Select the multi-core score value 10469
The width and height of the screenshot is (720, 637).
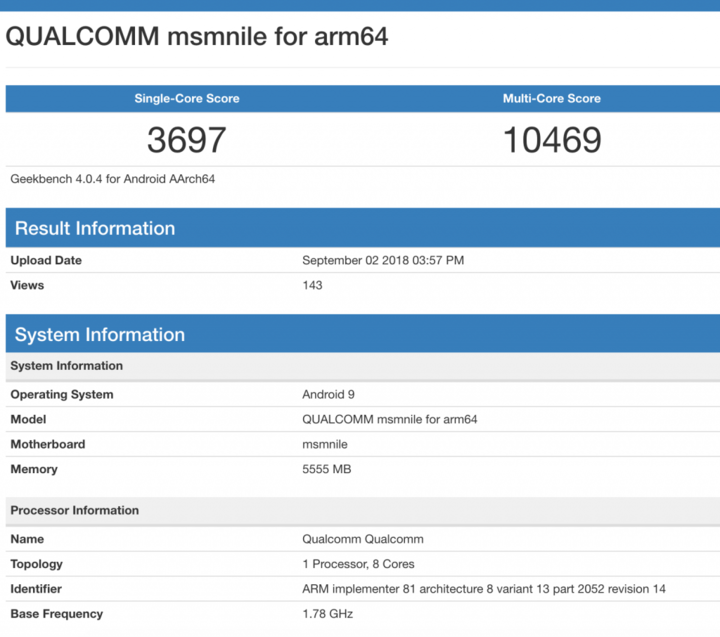tap(552, 140)
